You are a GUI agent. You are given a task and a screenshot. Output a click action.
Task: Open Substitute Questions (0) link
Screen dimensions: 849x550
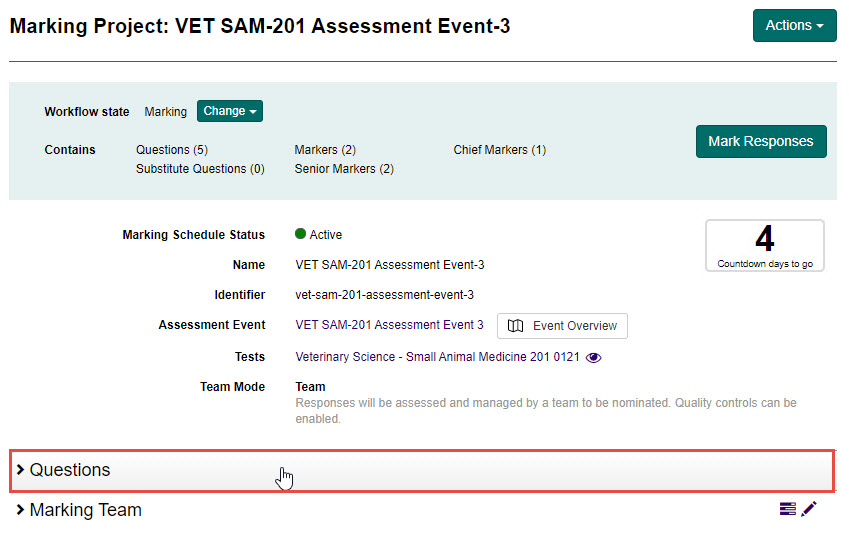200,169
